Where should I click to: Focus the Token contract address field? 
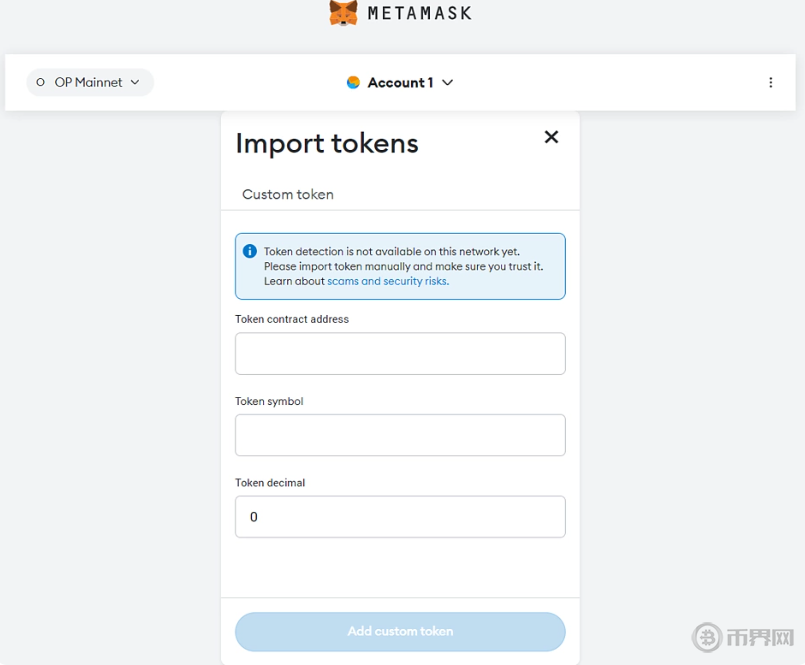(x=400, y=354)
